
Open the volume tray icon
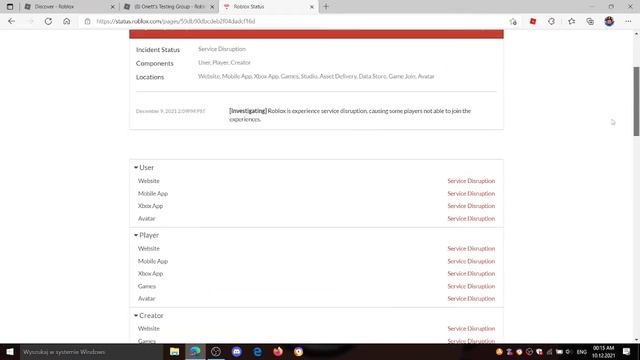click(x=569, y=351)
